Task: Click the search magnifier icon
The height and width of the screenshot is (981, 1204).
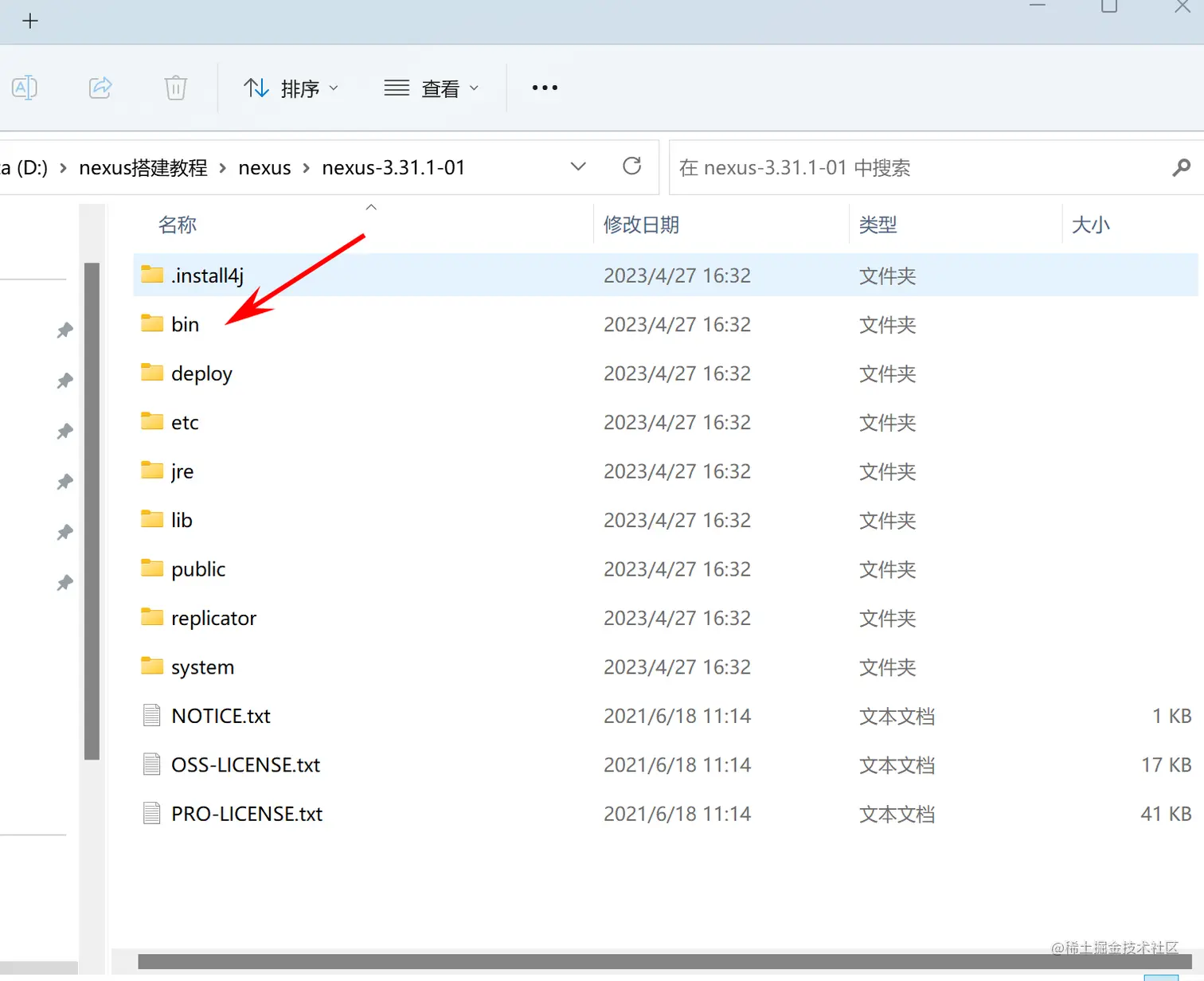Action: coord(1182,167)
